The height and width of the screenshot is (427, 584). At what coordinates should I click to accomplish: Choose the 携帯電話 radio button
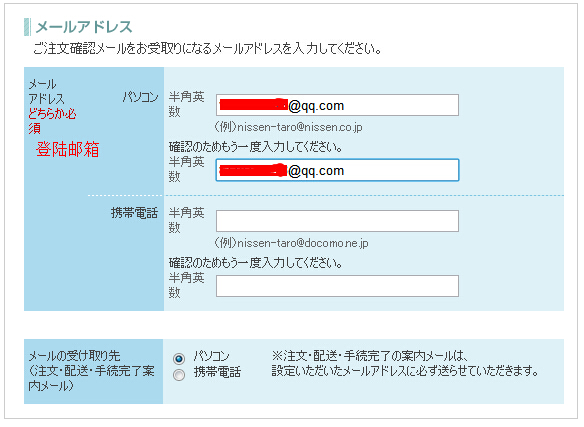(x=179, y=374)
